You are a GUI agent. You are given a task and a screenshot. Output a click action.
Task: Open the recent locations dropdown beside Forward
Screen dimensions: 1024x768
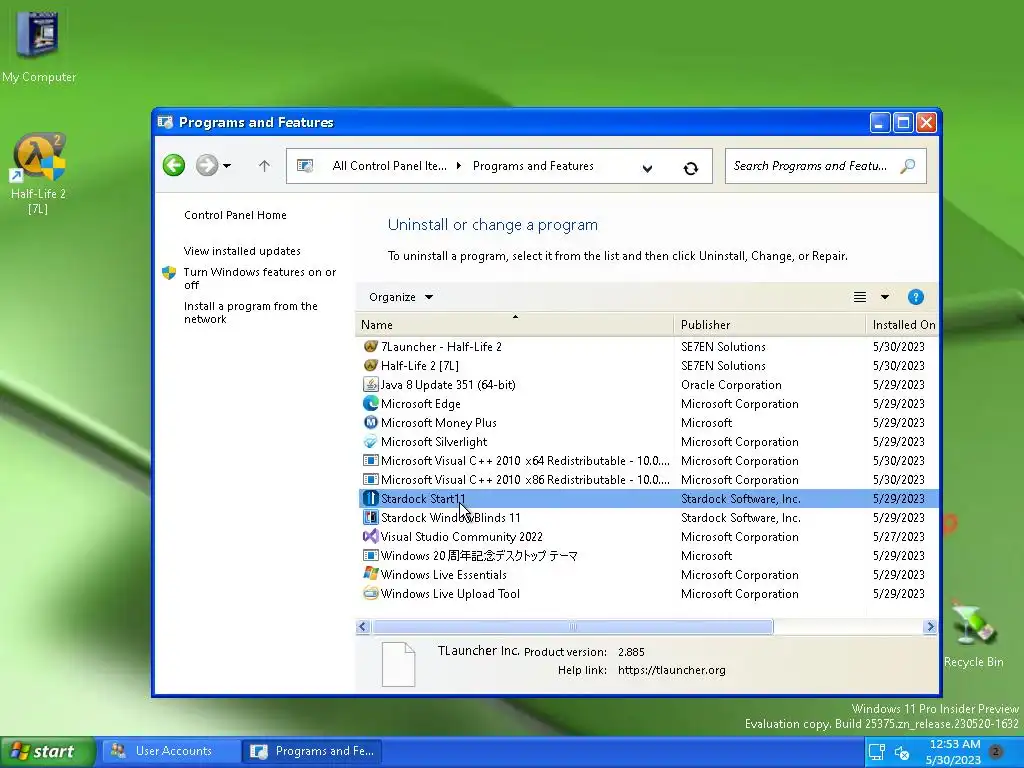coord(227,166)
